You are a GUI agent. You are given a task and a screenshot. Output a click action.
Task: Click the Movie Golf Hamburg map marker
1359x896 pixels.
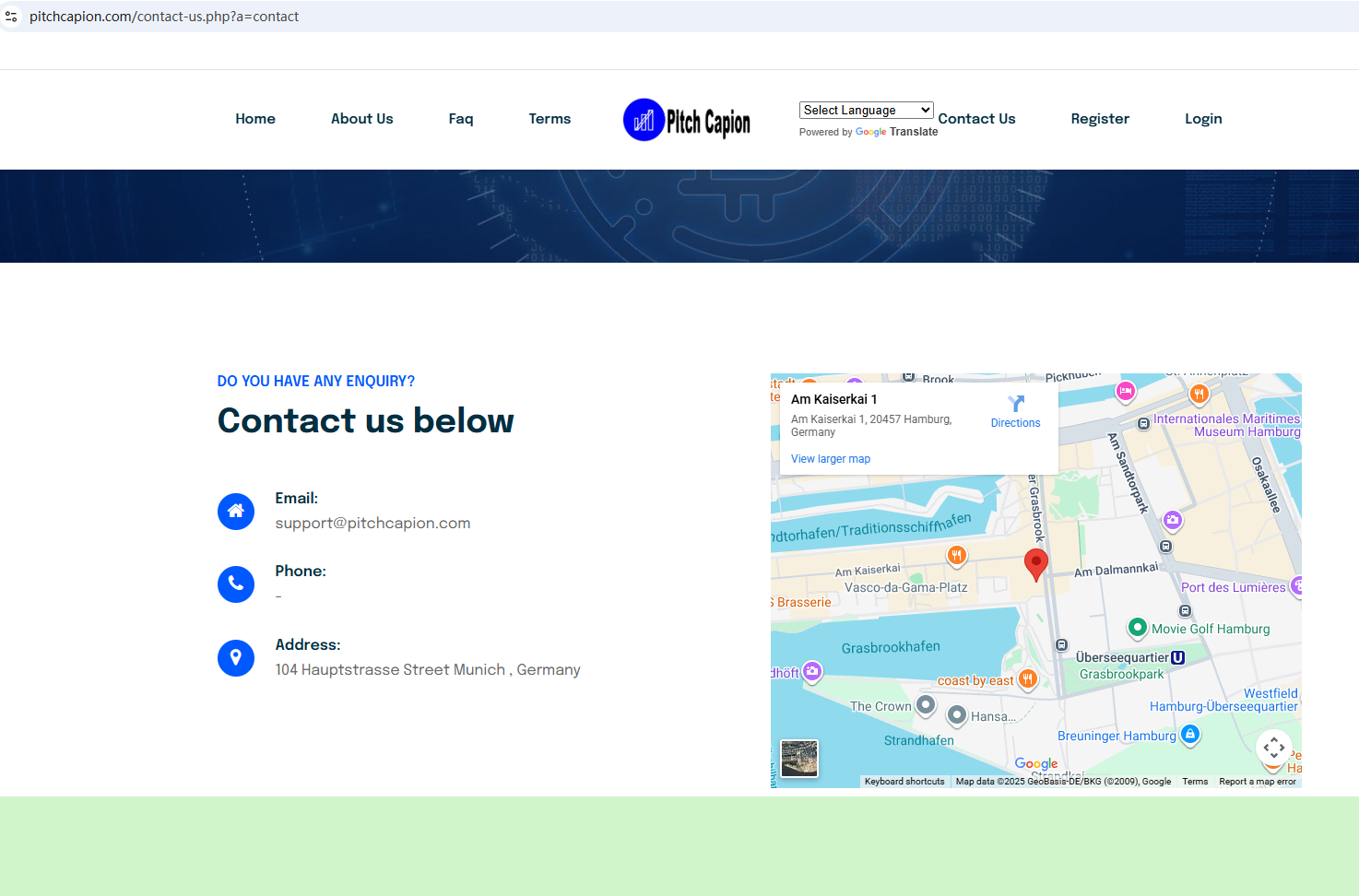pos(1138,628)
